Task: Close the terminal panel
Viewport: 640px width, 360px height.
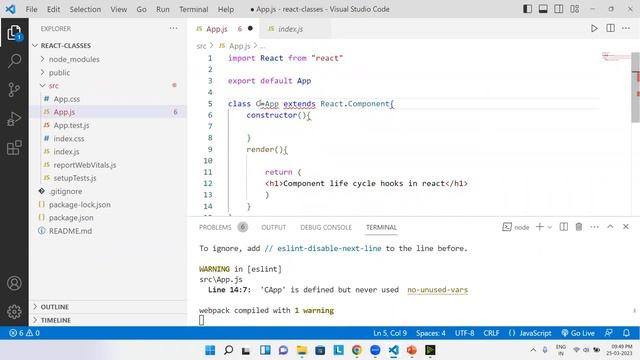Action: [x=626, y=227]
